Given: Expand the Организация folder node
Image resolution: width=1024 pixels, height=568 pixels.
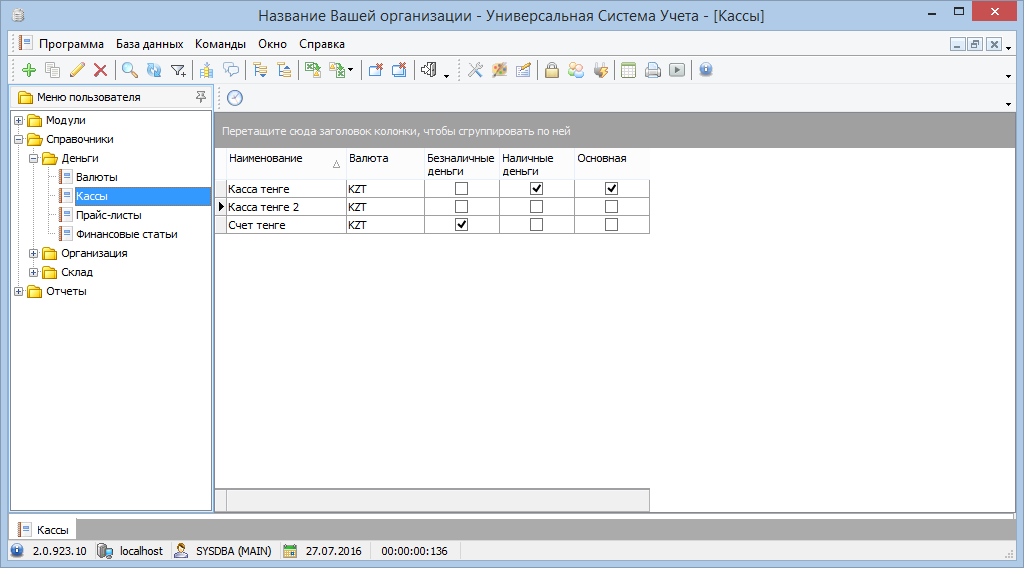Looking at the screenshot, I should coord(34,254).
